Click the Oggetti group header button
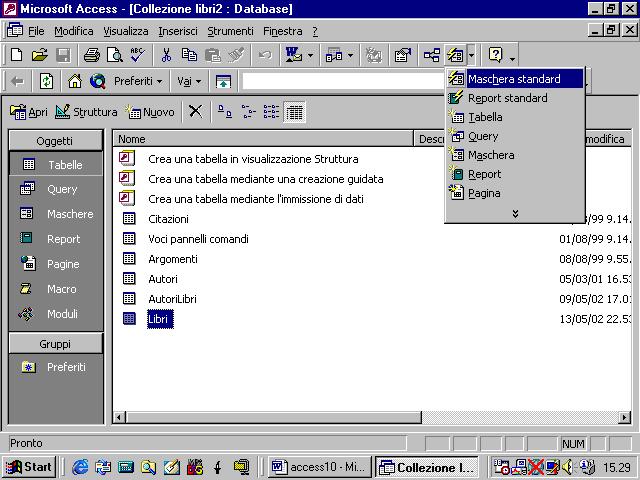This screenshot has width=640, height=480. (56, 141)
